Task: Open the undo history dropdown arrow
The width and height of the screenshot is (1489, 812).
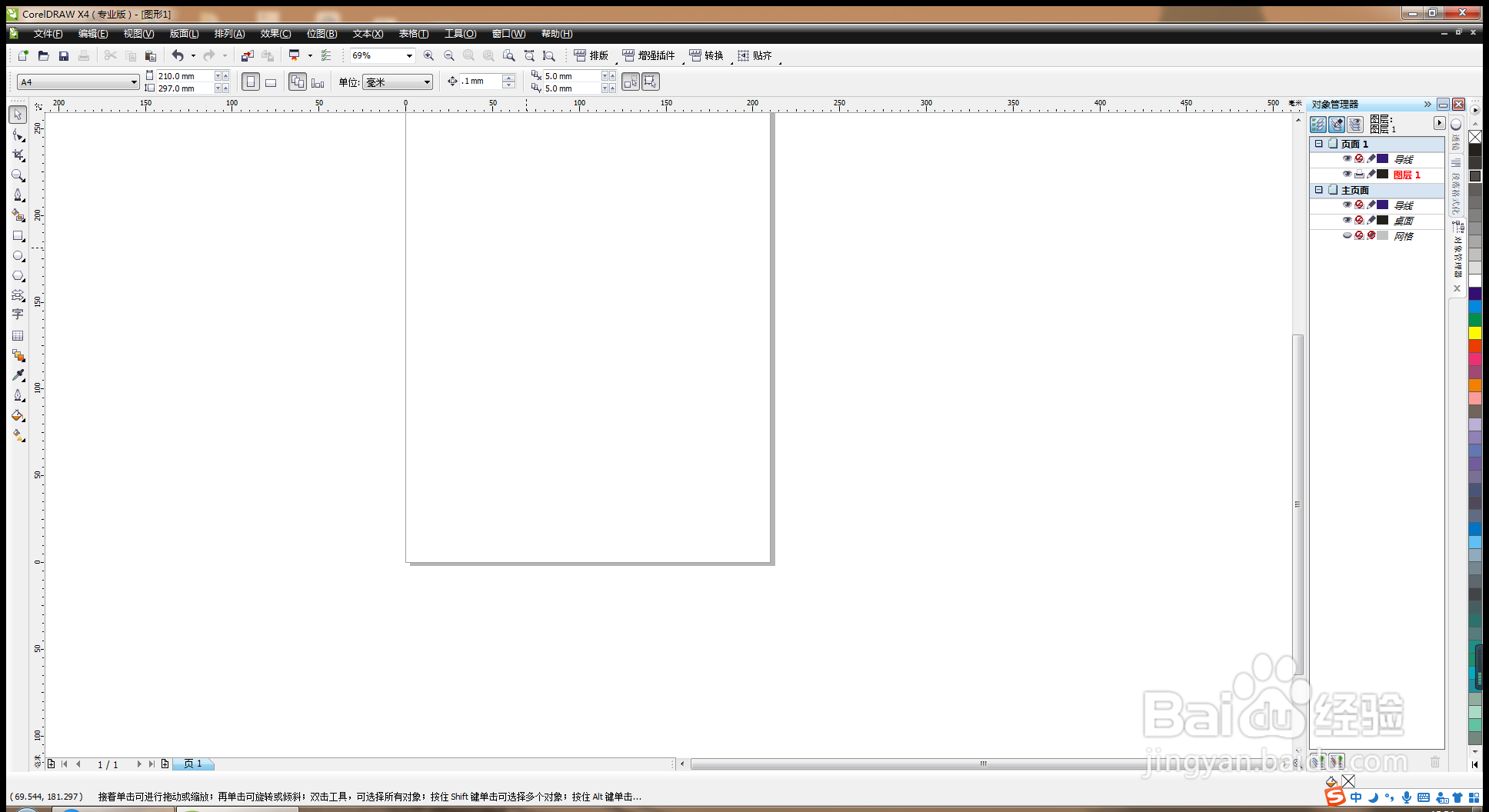Action: point(193,55)
